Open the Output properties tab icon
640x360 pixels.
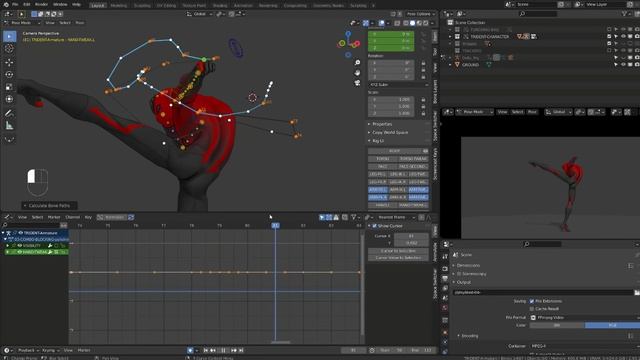point(445,278)
